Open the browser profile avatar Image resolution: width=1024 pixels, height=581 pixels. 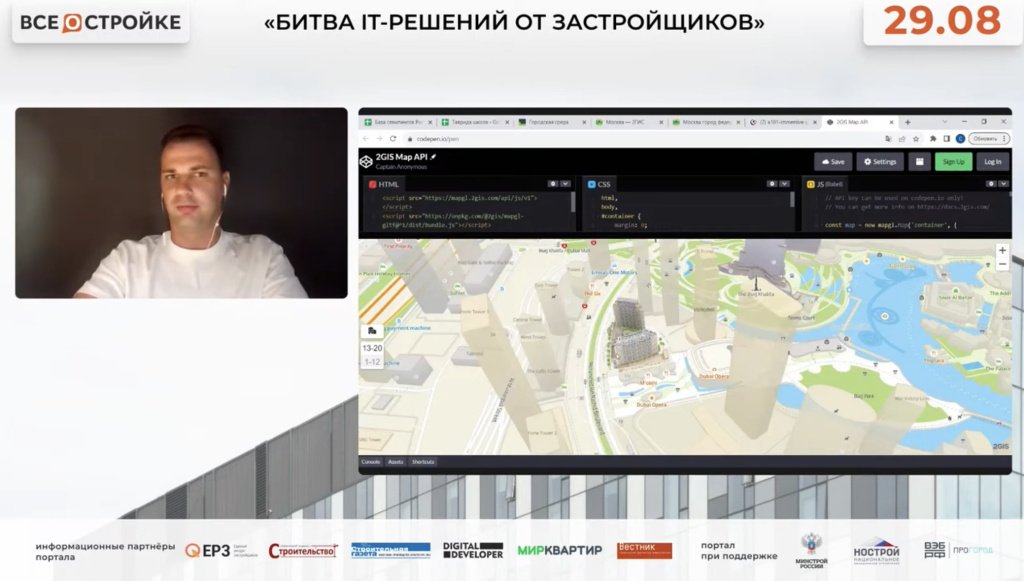tap(960, 139)
